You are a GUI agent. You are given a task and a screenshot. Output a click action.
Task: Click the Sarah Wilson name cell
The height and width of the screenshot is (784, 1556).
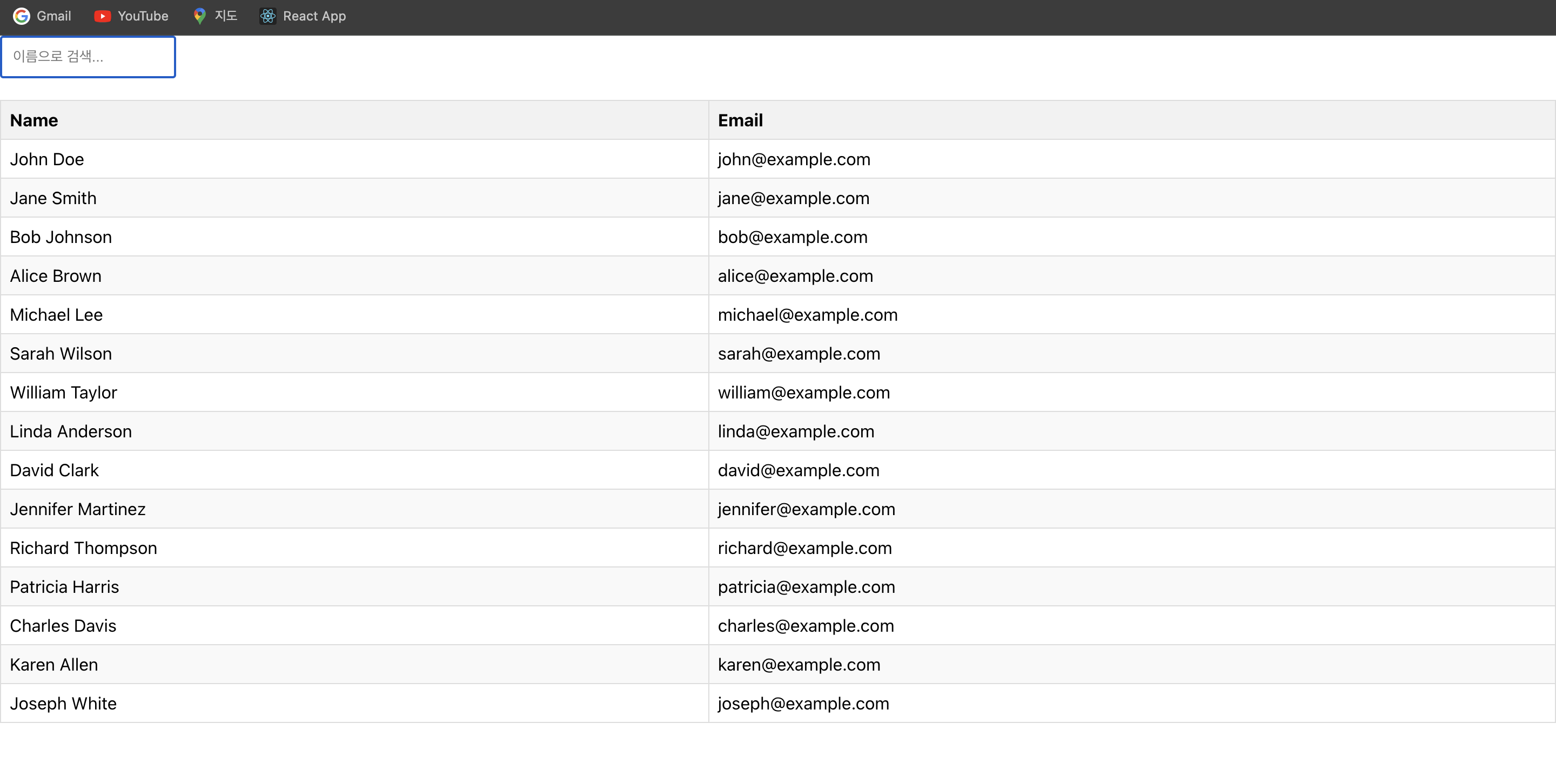[x=61, y=354]
